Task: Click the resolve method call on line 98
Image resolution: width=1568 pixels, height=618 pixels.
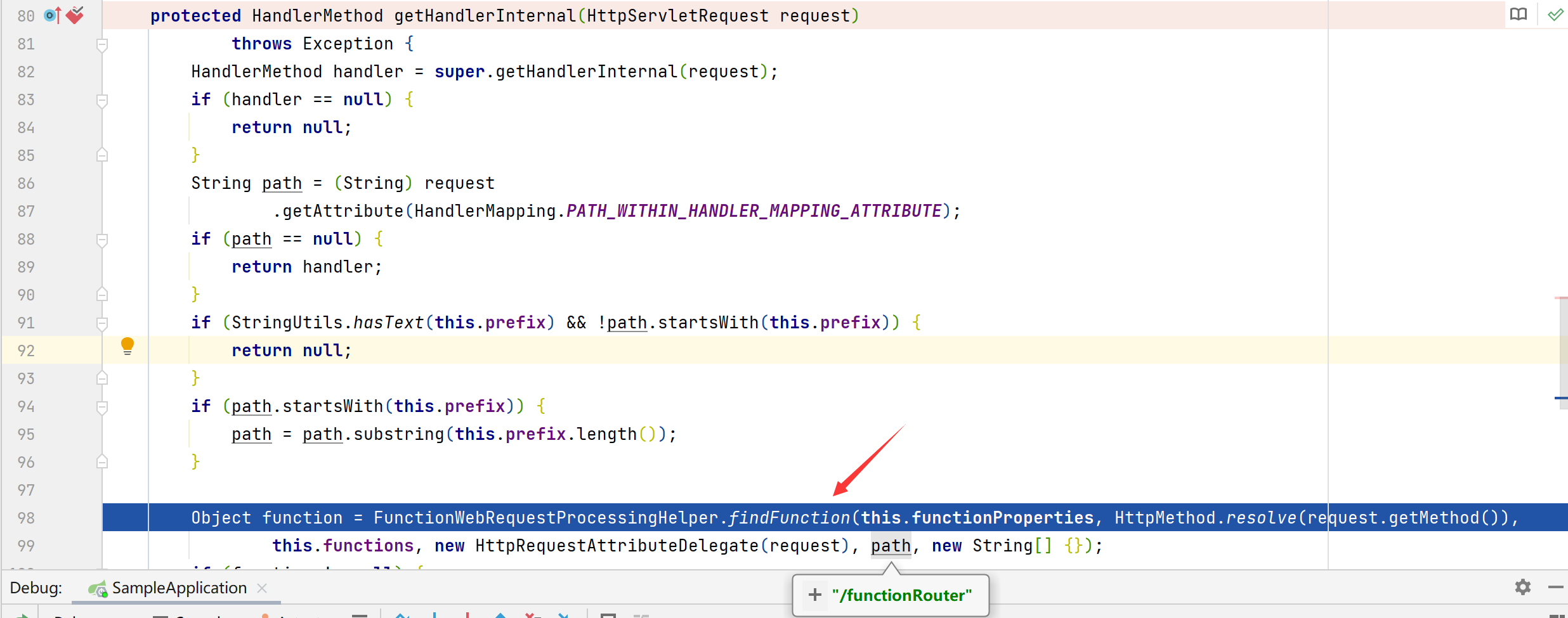Action: [x=1262, y=518]
